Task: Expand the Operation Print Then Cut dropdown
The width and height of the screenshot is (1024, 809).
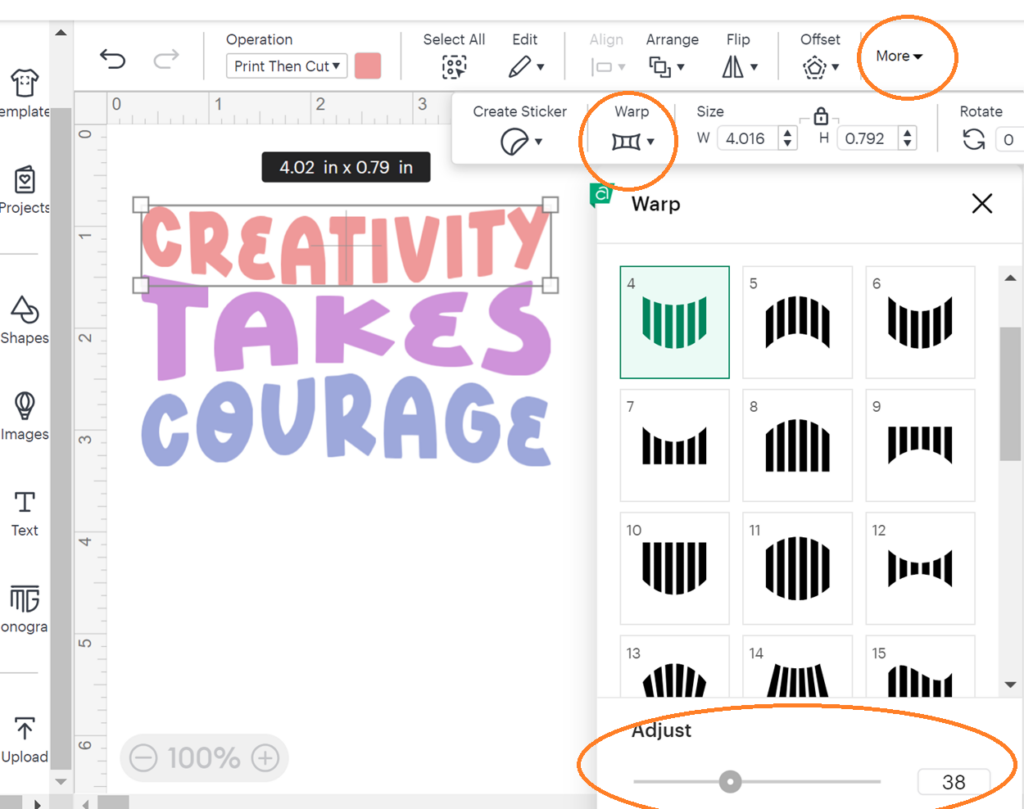Action: (x=287, y=66)
